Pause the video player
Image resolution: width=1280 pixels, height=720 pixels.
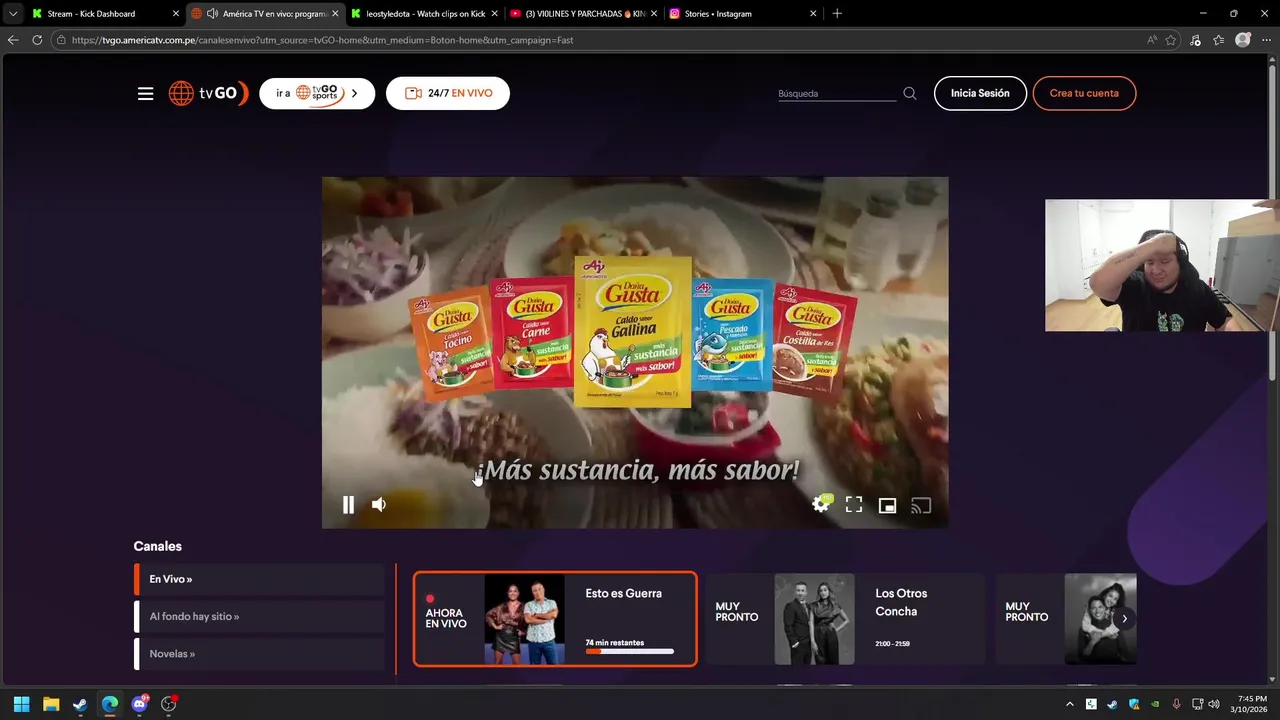[x=348, y=505]
